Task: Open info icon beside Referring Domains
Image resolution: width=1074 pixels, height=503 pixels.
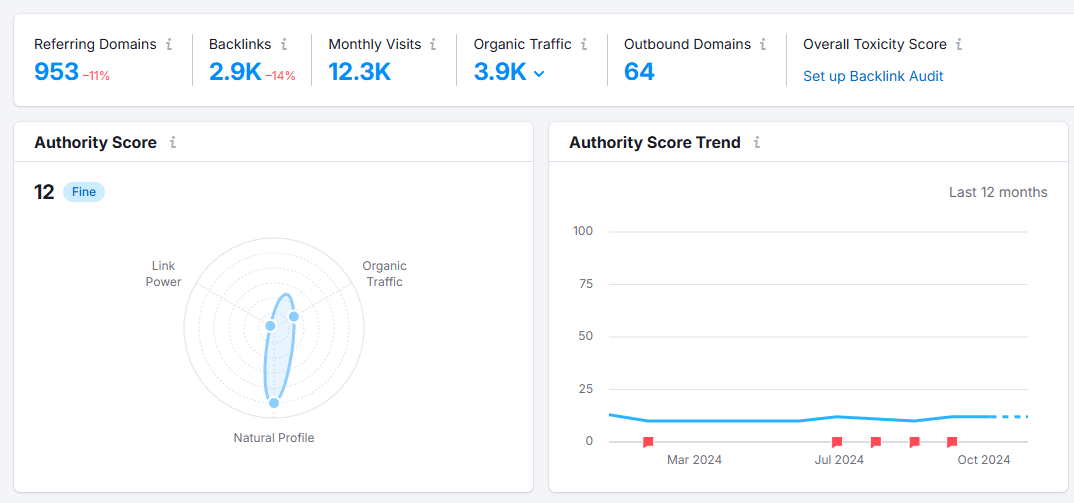Action: coord(169,45)
